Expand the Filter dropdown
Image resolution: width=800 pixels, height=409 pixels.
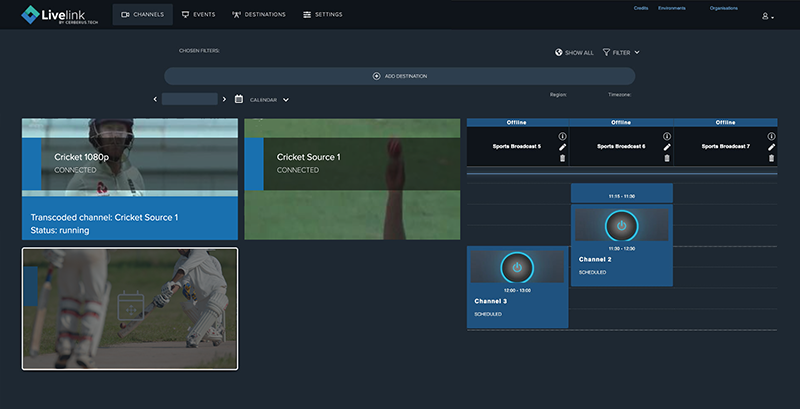click(x=621, y=52)
